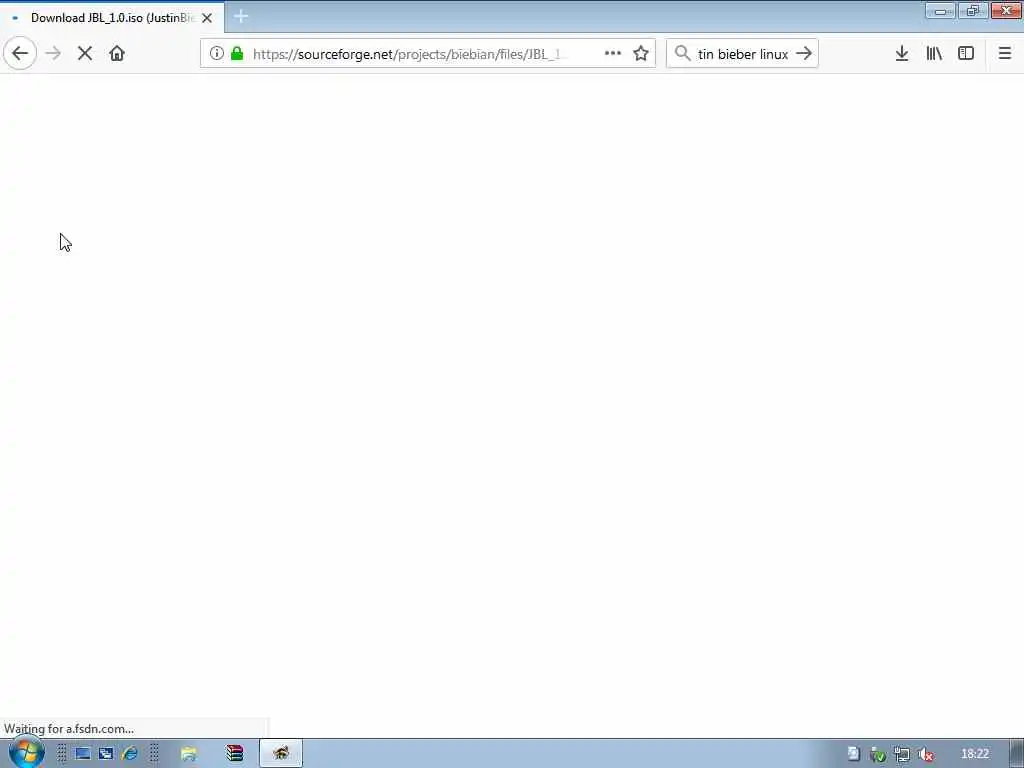1024x768 pixels.
Task: Open the page actions three-dot menu
Action: coord(613,54)
